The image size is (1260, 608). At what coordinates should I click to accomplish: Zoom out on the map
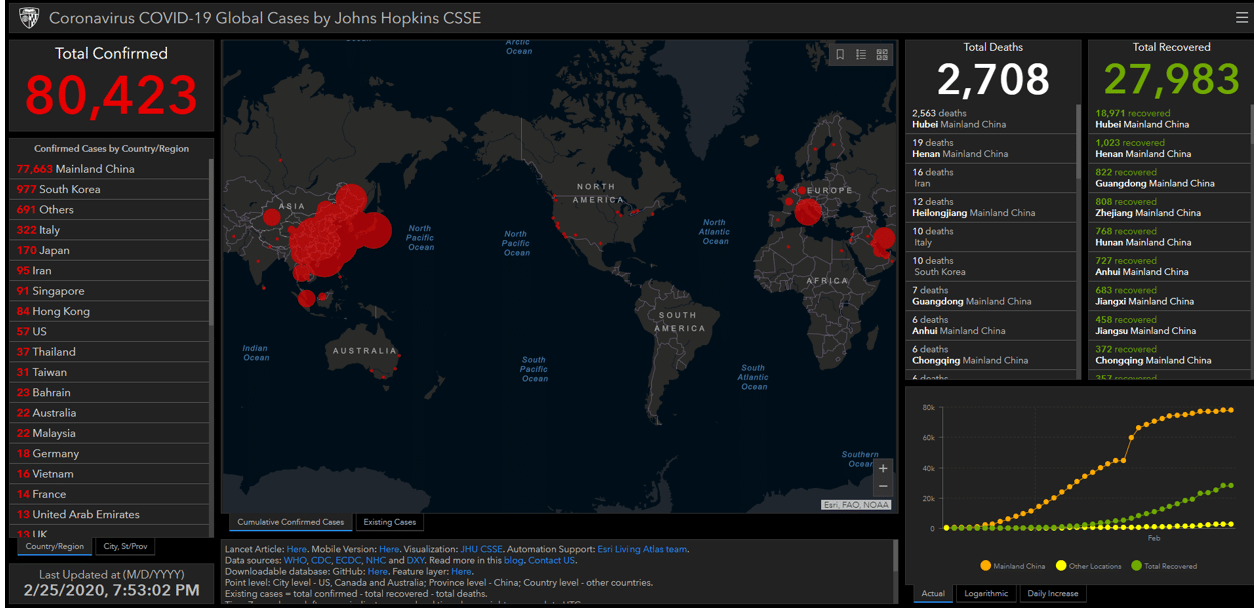click(882, 487)
